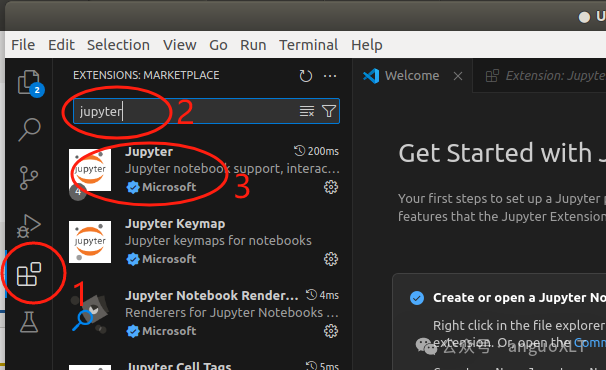Open the Extensions view icon
606x370 pixels.
29,274
